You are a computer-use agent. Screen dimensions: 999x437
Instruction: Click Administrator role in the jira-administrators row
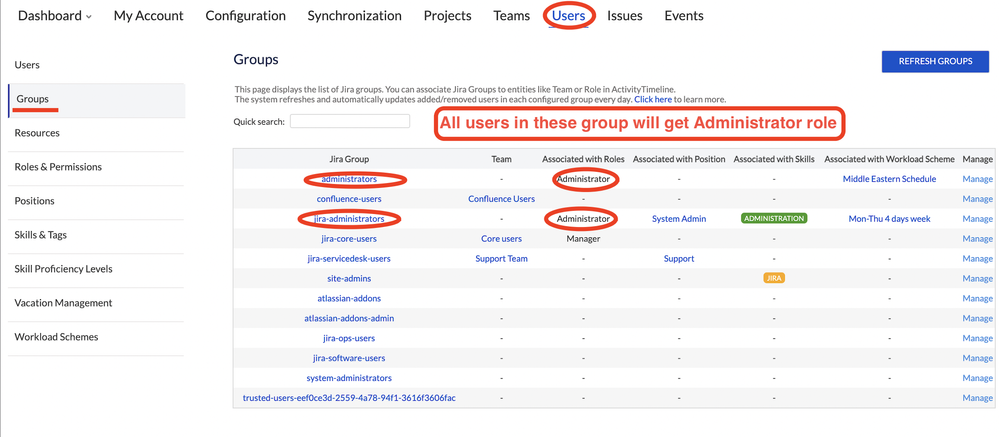coord(583,218)
